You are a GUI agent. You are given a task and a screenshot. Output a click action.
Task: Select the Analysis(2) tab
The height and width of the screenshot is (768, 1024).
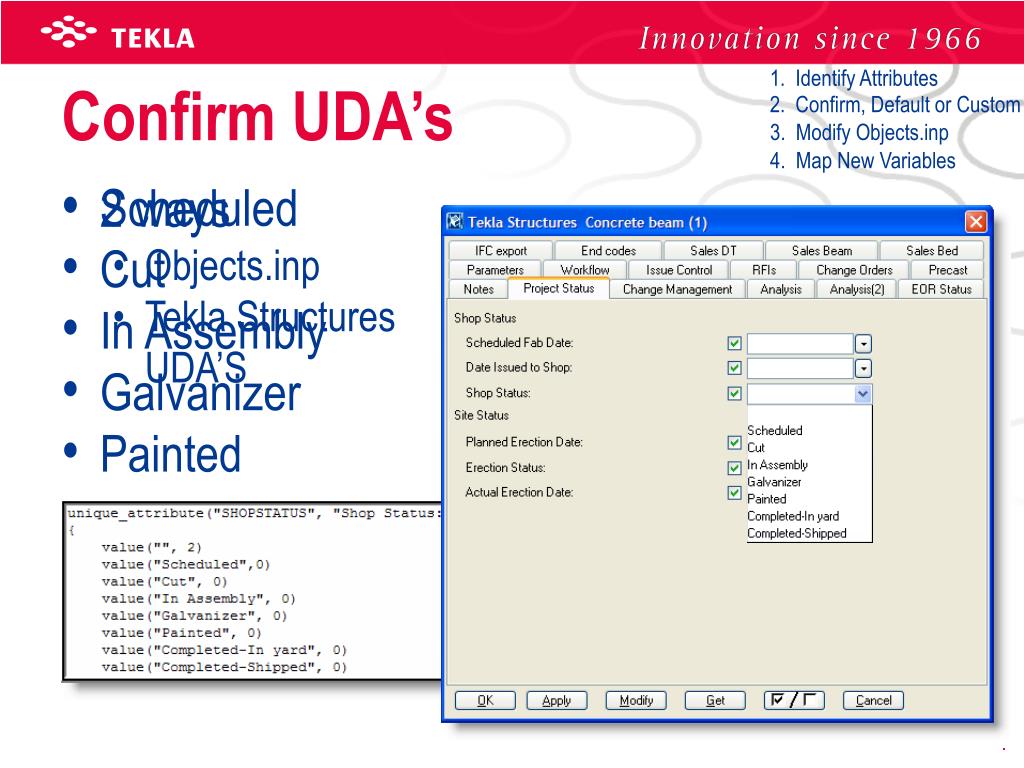[x=856, y=289]
